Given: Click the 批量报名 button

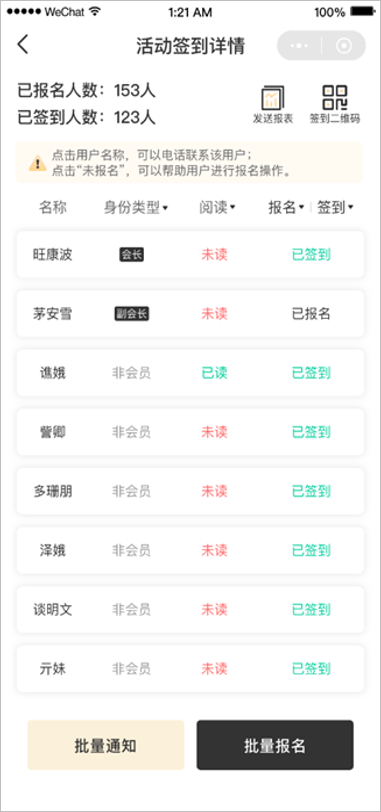Looking at the screenshot, I should tap(275, 745).
